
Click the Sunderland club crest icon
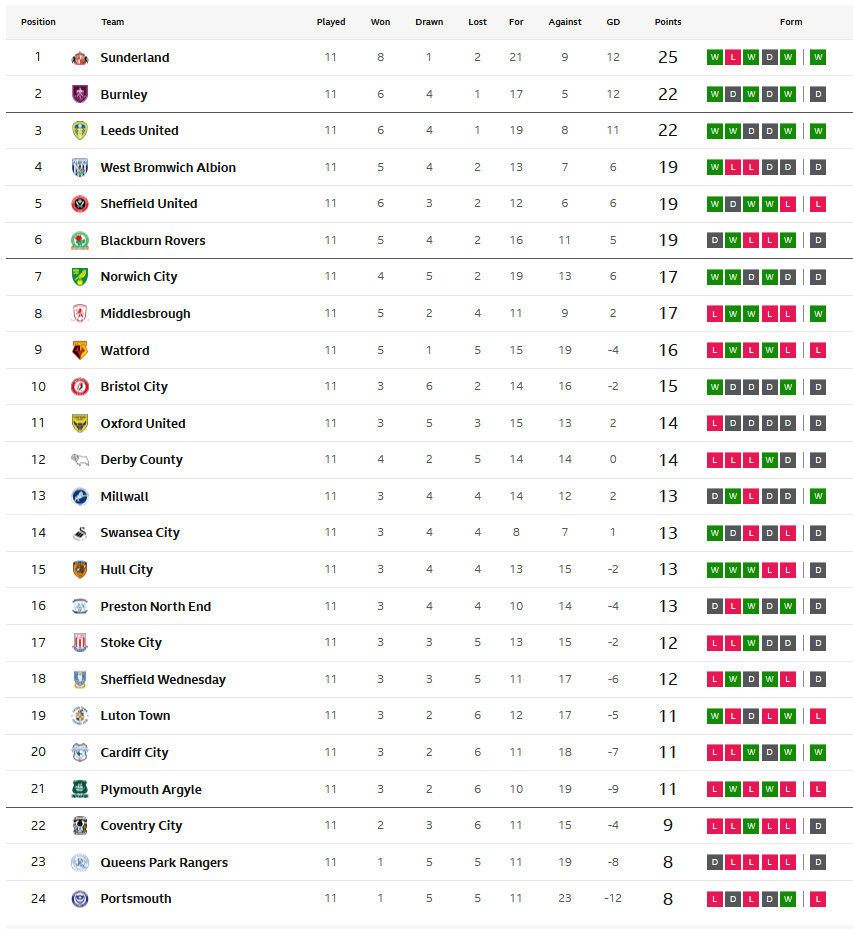point(80,58)
